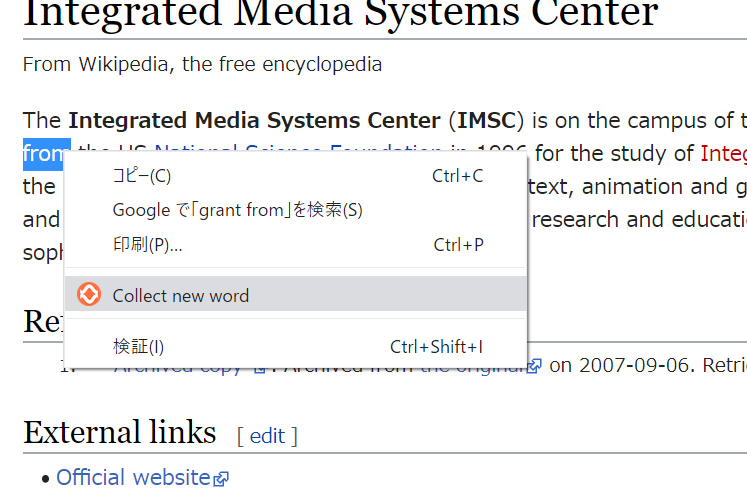Click the Integrated Media Systems Center heading
The image size is (747, 503).
coord(341,13)
